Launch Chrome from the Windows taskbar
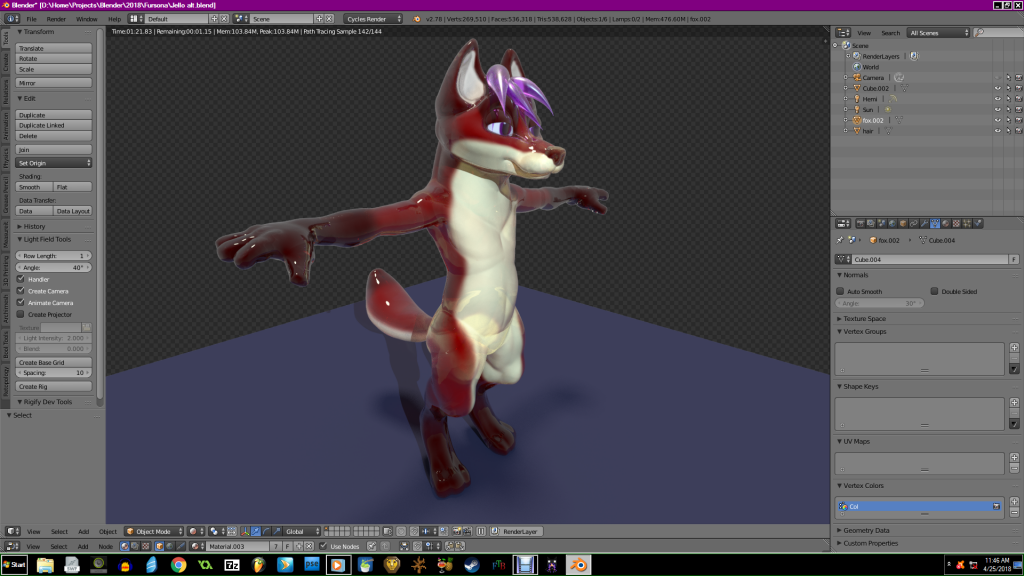 pos(177,565)
